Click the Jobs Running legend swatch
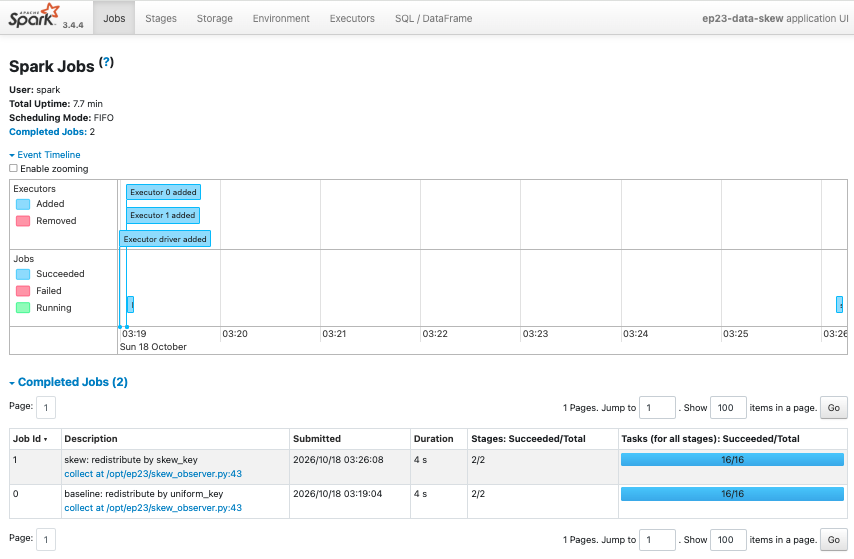 click(23, 308)
